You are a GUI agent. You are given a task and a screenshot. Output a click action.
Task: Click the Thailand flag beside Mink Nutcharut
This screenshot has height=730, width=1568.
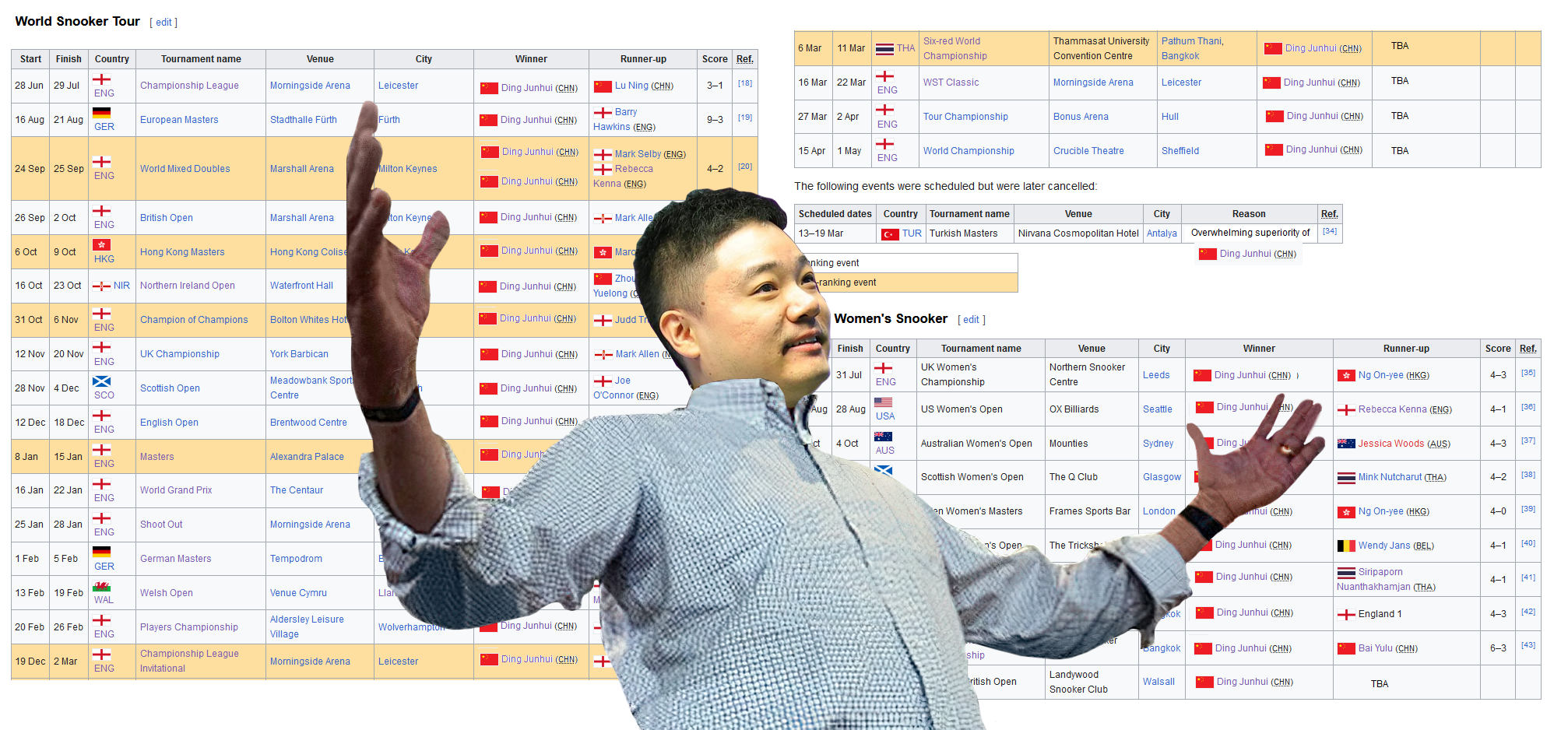coord(1346,478)
